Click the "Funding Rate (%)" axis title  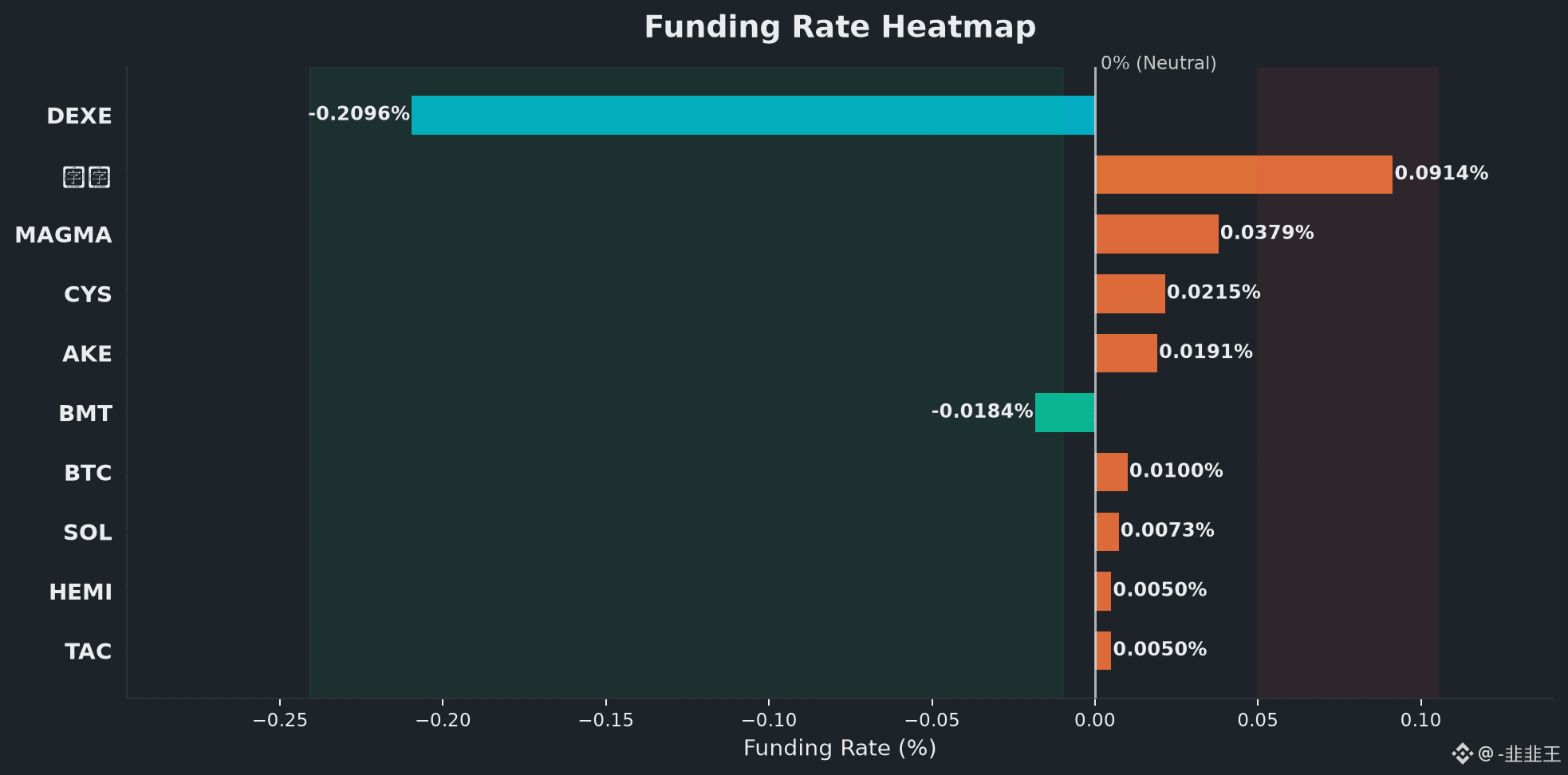[x=840, y=749]
